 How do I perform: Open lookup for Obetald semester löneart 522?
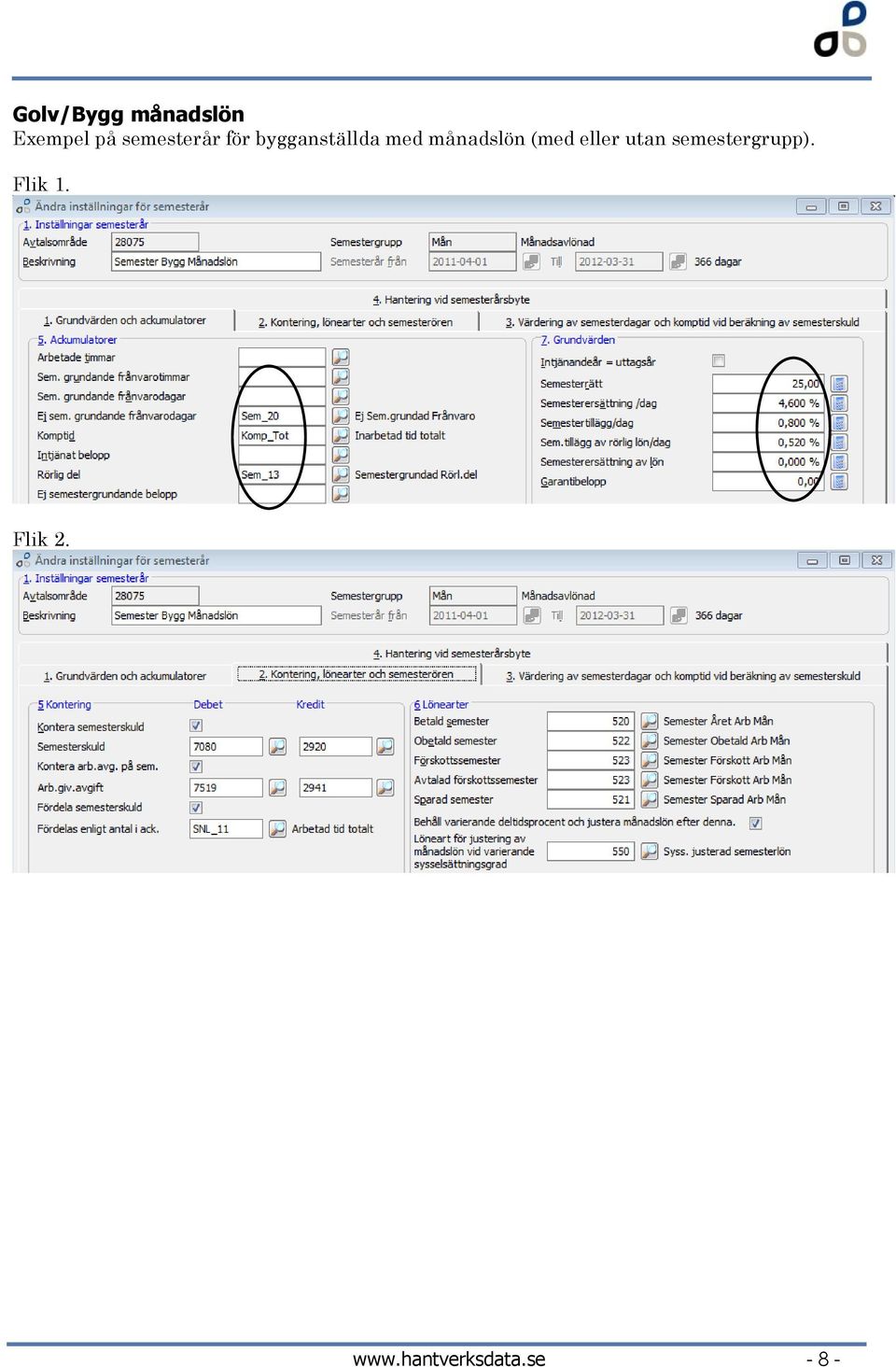649,740
